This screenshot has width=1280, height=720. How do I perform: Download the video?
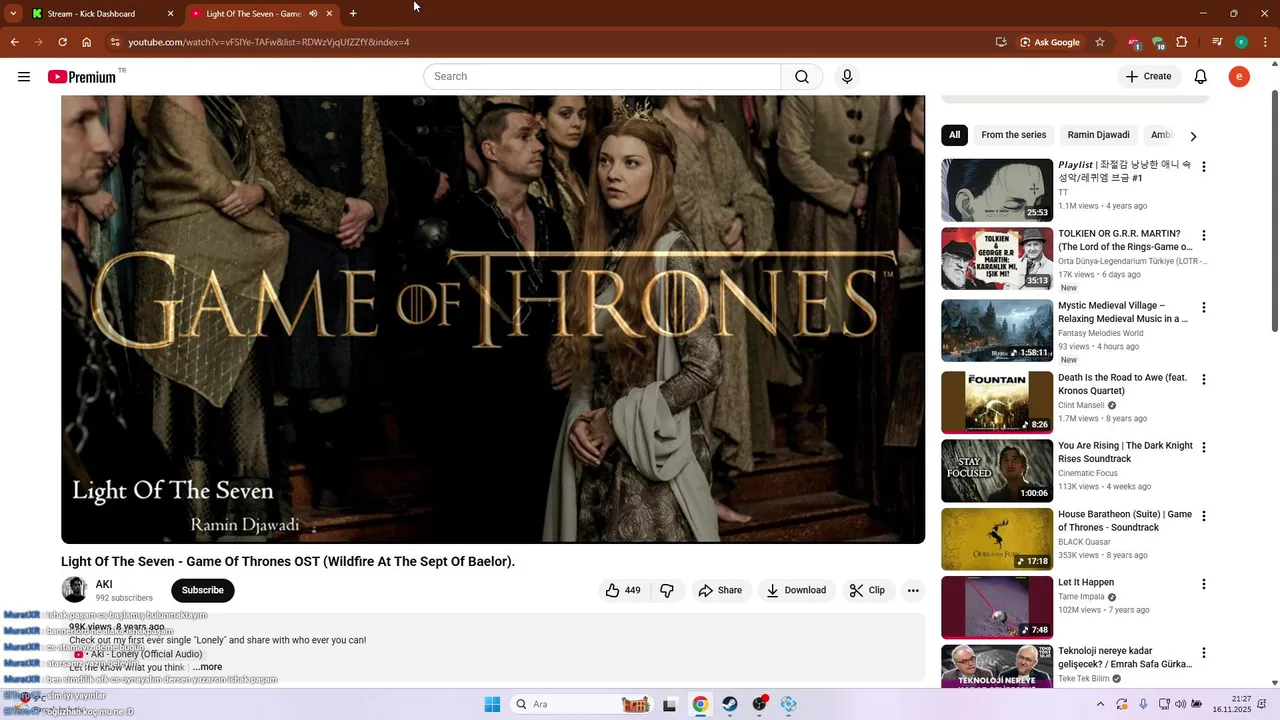pyautogui.click(x=796, y=590)
